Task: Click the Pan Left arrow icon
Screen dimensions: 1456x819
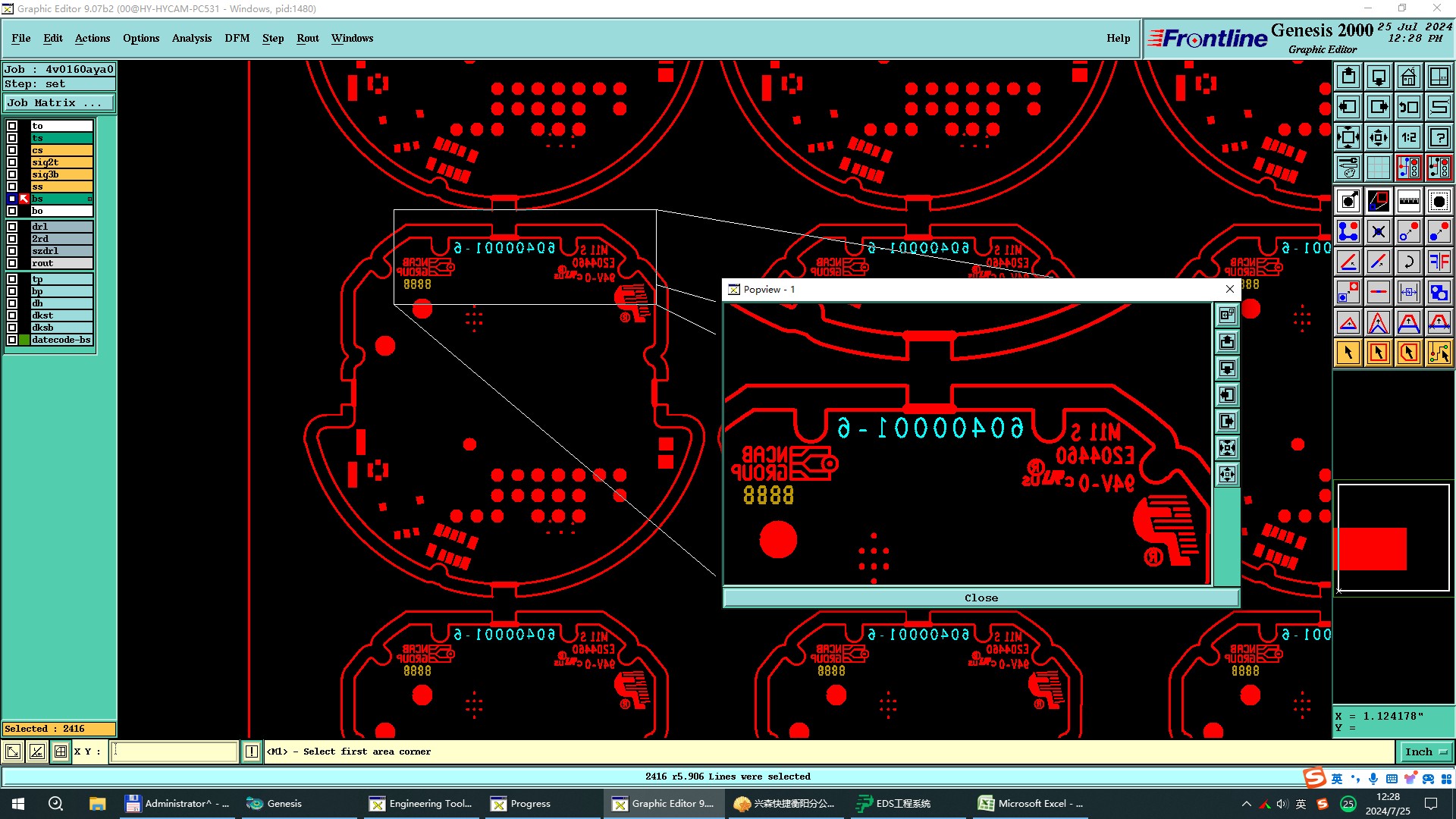Action: point(1348,107)
